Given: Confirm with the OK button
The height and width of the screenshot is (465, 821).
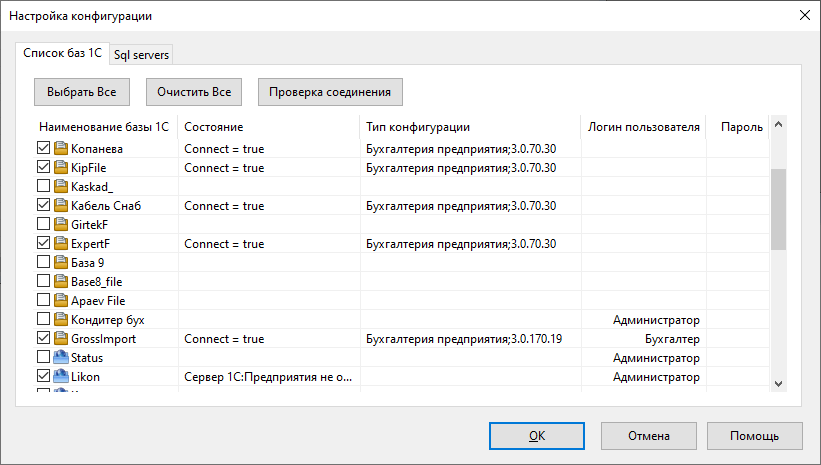Looking at the screenshot, I should coord(537,436).
